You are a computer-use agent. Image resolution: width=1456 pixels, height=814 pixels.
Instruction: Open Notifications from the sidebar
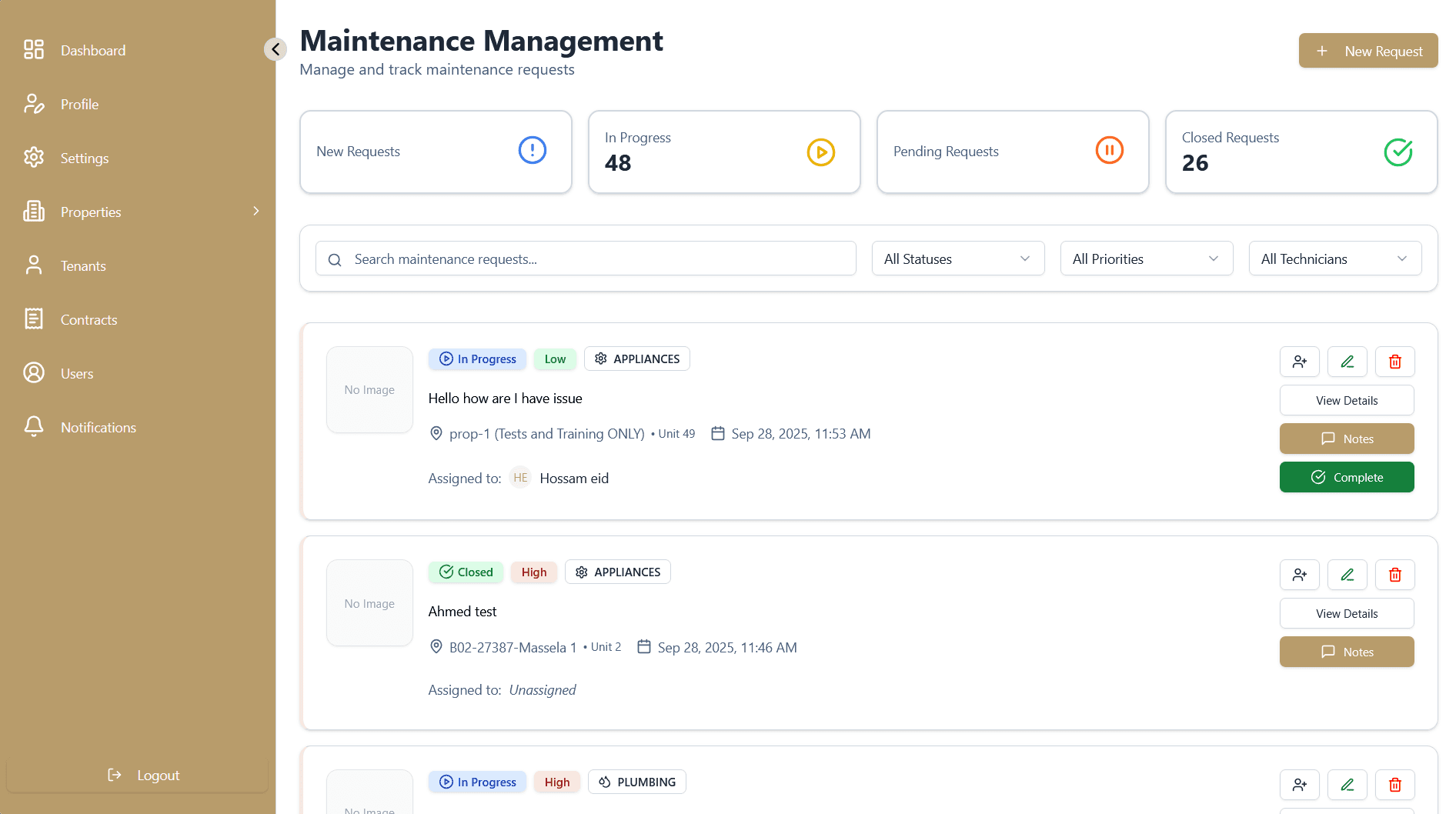coord(98,428)
